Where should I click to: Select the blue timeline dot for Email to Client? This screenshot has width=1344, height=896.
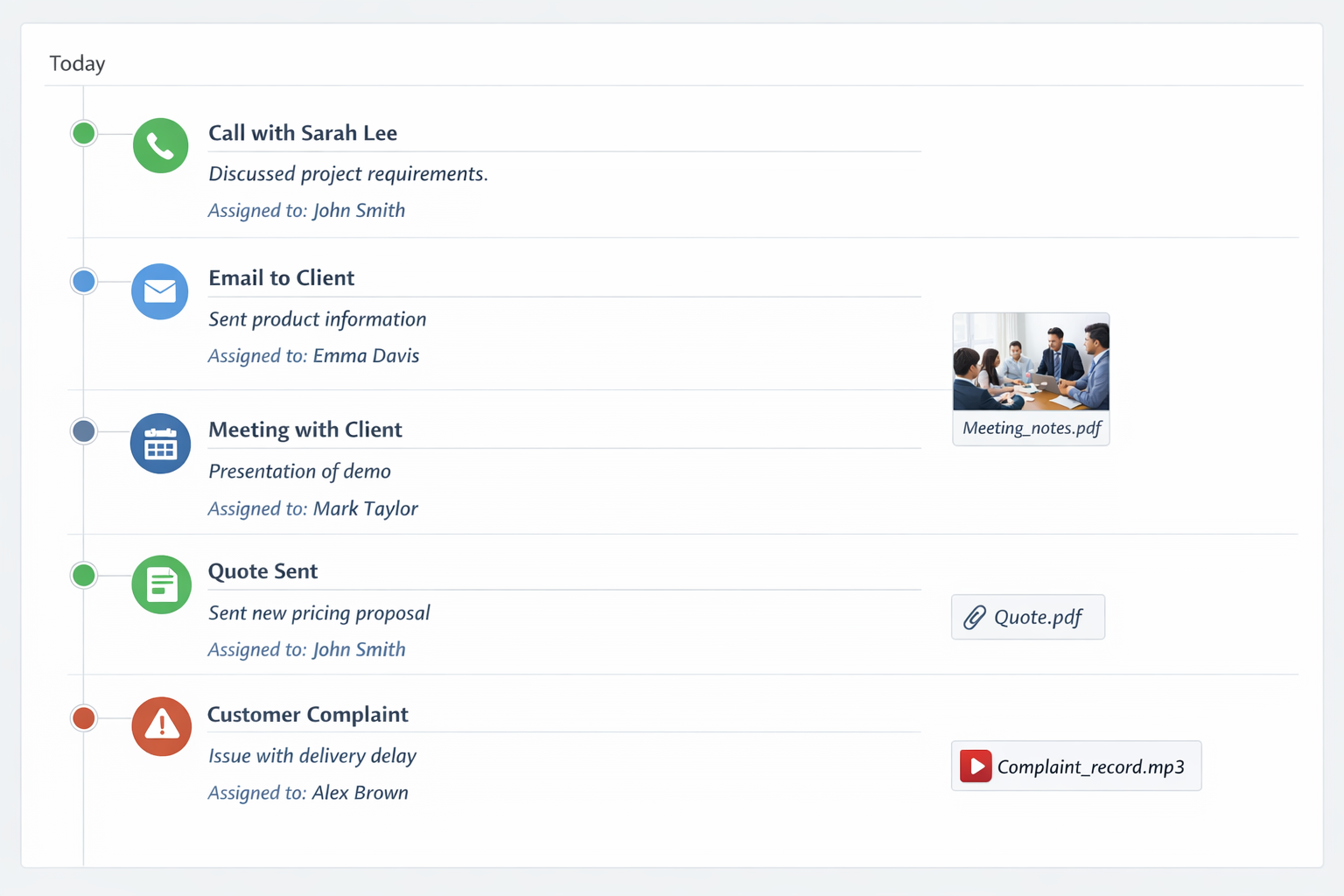pyautogui.click(x=84, y=281)
